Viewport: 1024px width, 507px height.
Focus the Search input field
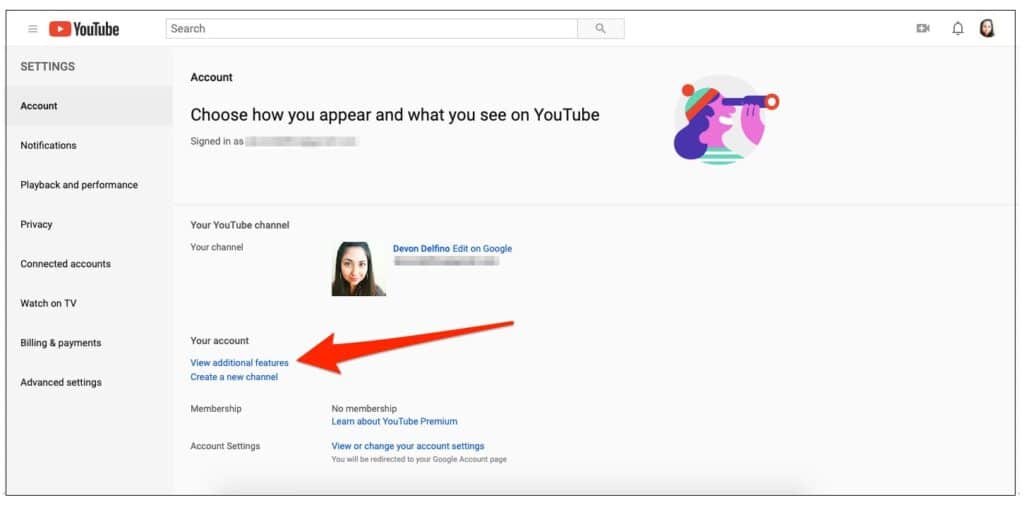(372, 29)
